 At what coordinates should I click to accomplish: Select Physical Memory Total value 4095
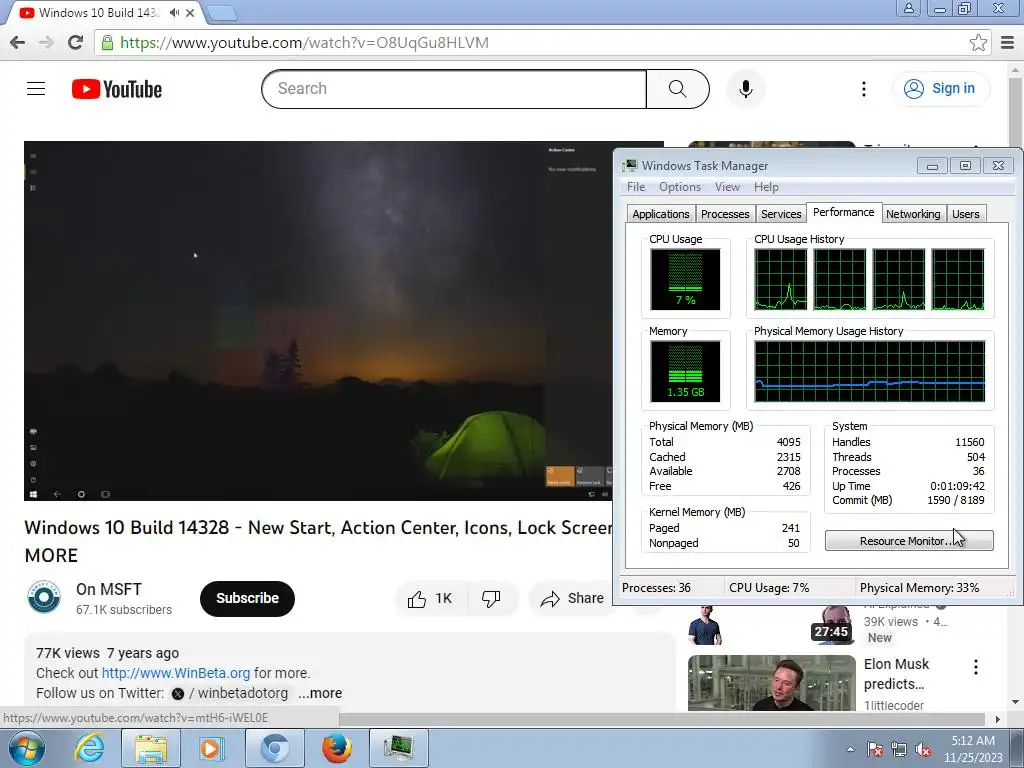pos(788,442)
